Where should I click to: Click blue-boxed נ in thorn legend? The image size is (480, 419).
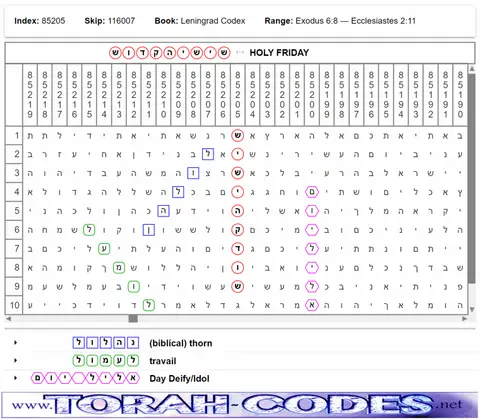(x=133, y=343)
